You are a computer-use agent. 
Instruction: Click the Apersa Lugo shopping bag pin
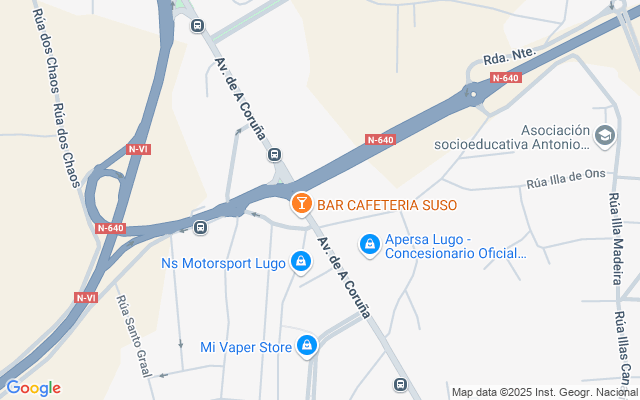point(370,245)
